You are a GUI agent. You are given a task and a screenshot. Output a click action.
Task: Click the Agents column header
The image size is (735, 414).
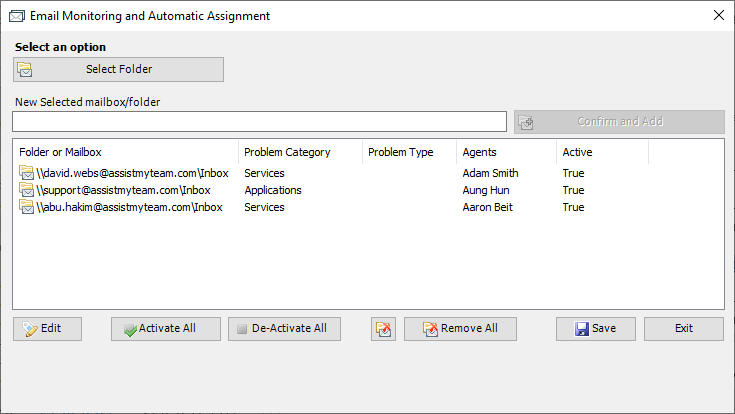click(x=505, y=152)
